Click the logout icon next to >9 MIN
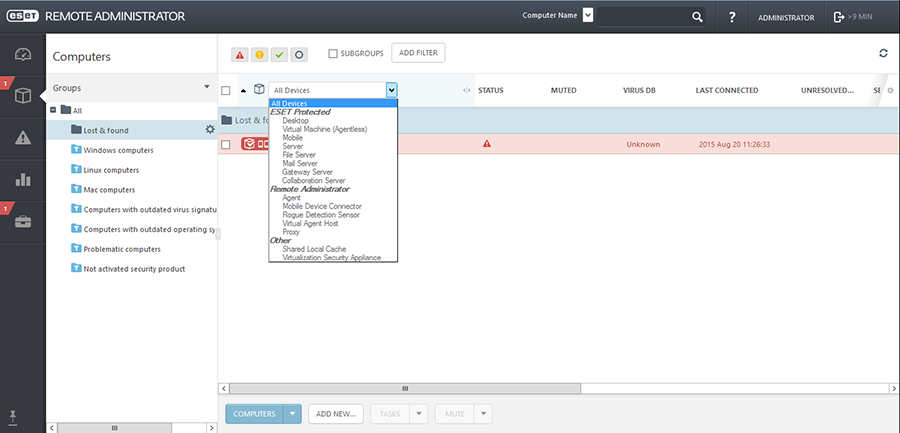Image resolution: width=900 pixels, height=433 pixels. coord(838,17)
